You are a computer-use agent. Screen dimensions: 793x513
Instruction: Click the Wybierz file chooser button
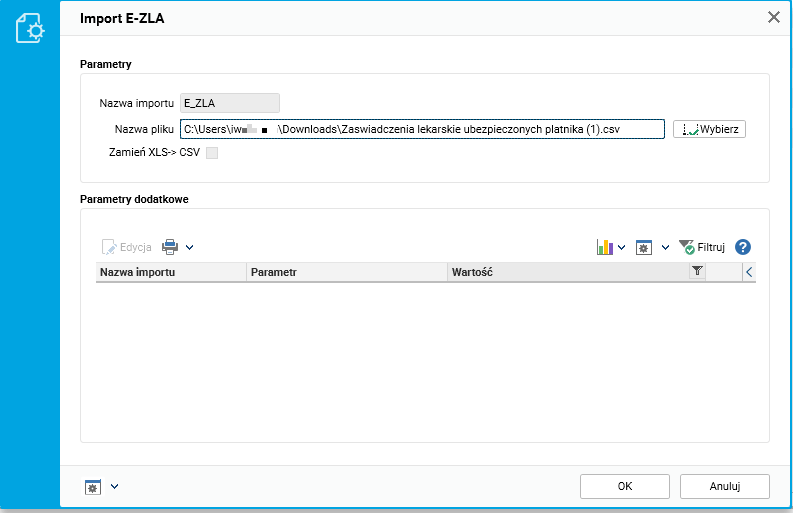coord(709,129)
